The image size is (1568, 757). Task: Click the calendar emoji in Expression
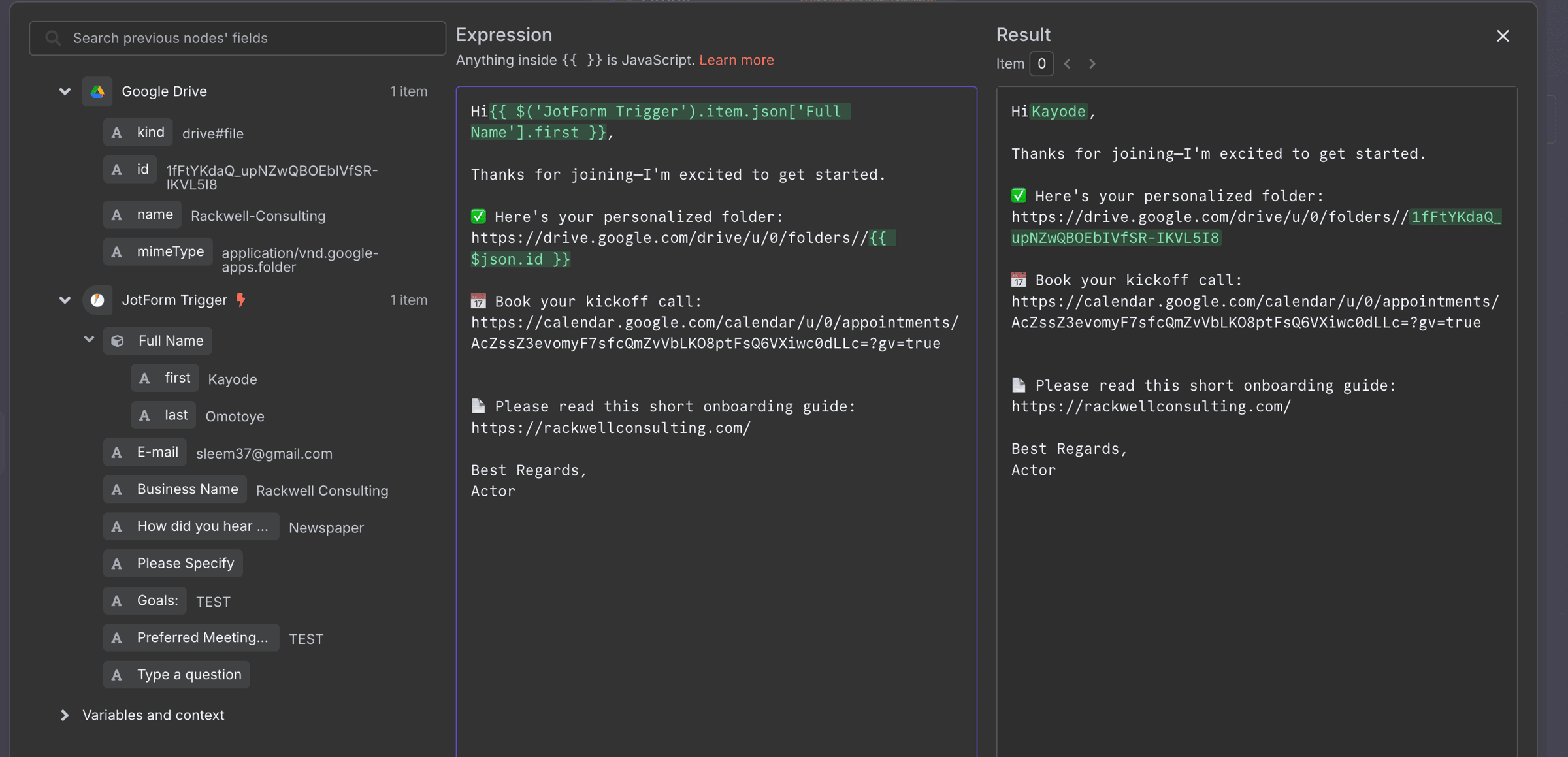point(479,301)
